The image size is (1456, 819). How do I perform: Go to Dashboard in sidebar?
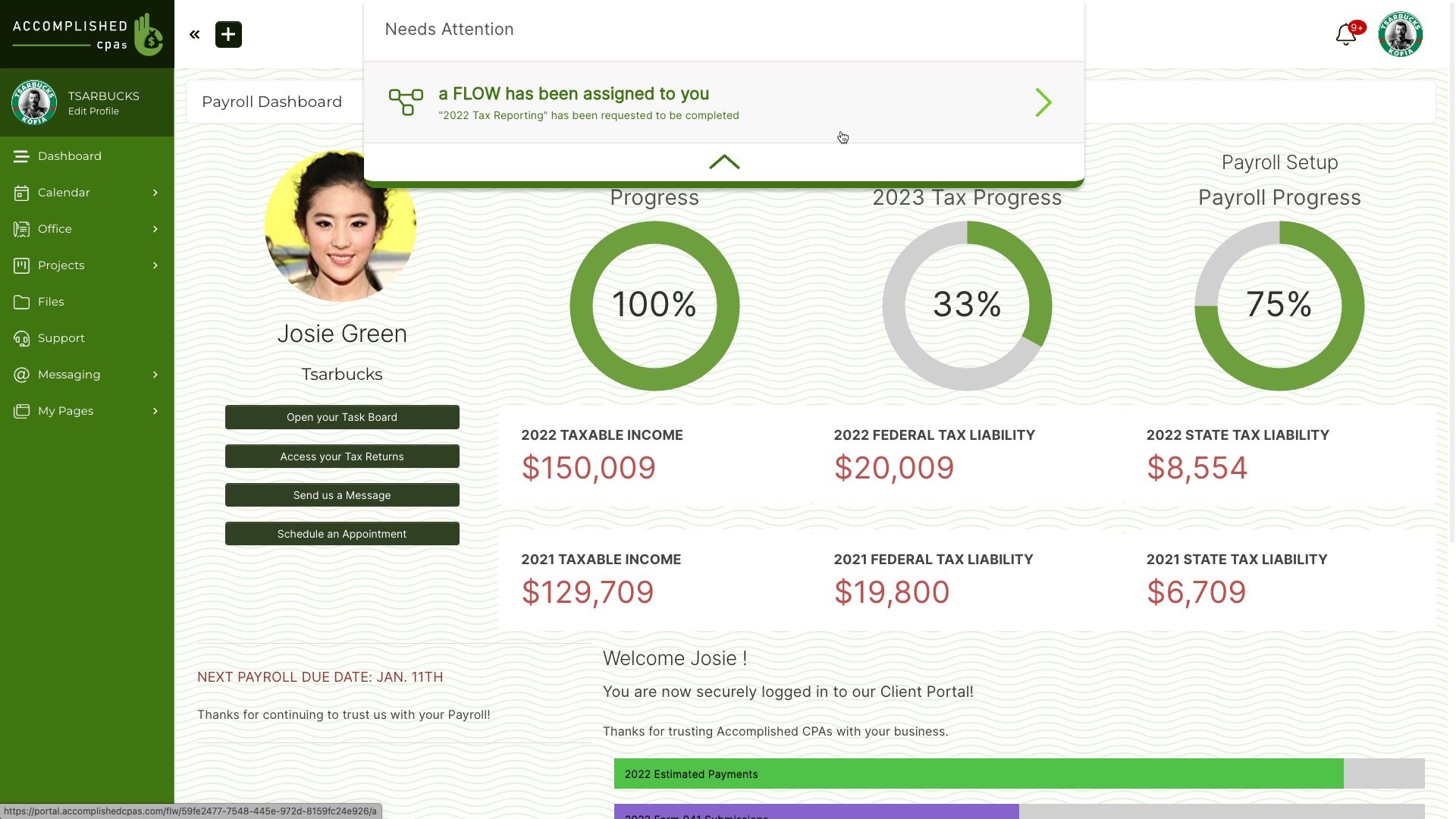[69, 156]
